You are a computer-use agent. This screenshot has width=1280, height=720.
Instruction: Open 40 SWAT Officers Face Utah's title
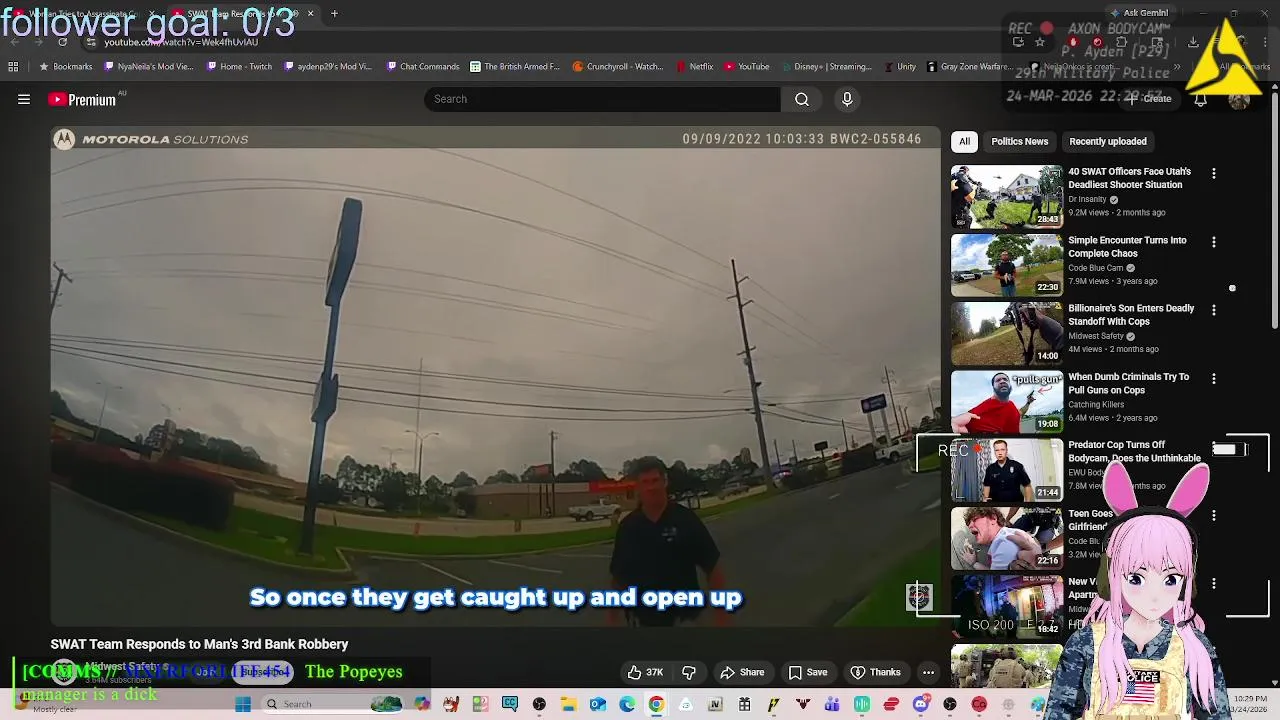(x=1129, y=178)
